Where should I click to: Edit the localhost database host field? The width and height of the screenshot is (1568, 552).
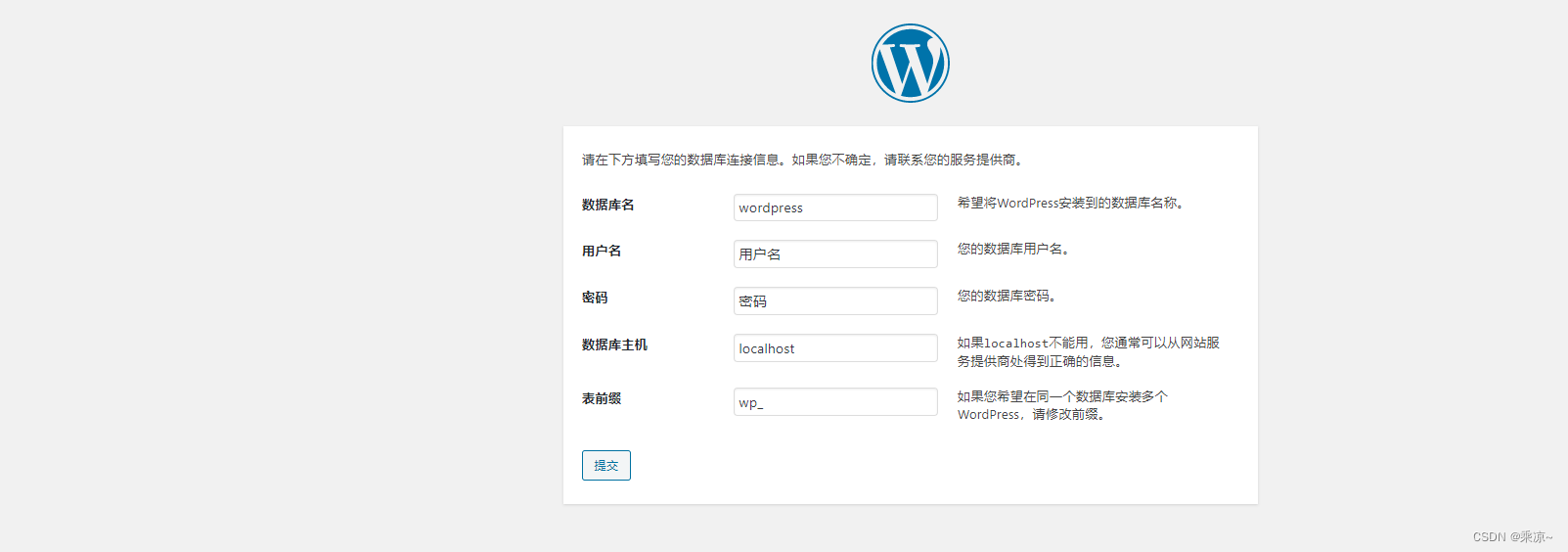click(835, 347)
